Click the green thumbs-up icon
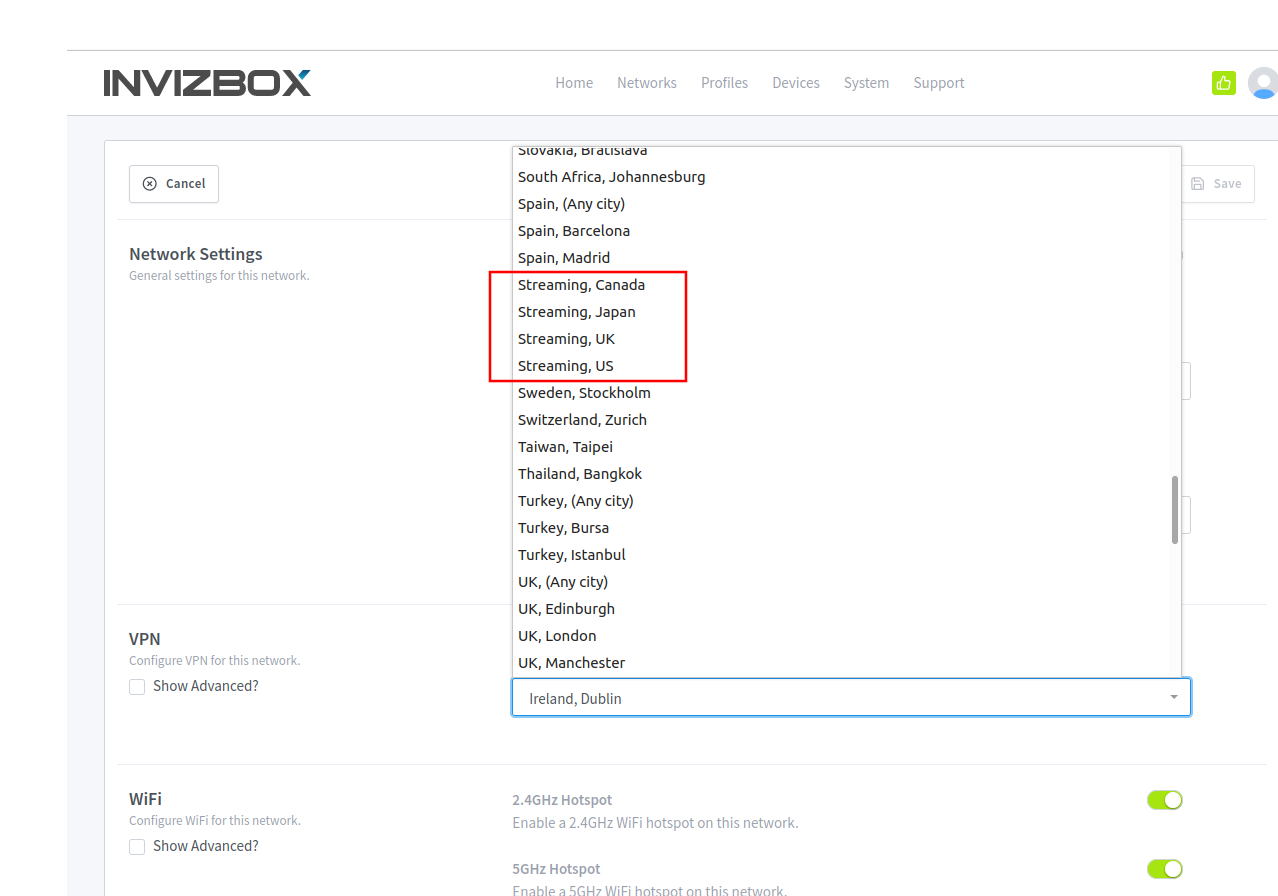 pos(1223,83)
